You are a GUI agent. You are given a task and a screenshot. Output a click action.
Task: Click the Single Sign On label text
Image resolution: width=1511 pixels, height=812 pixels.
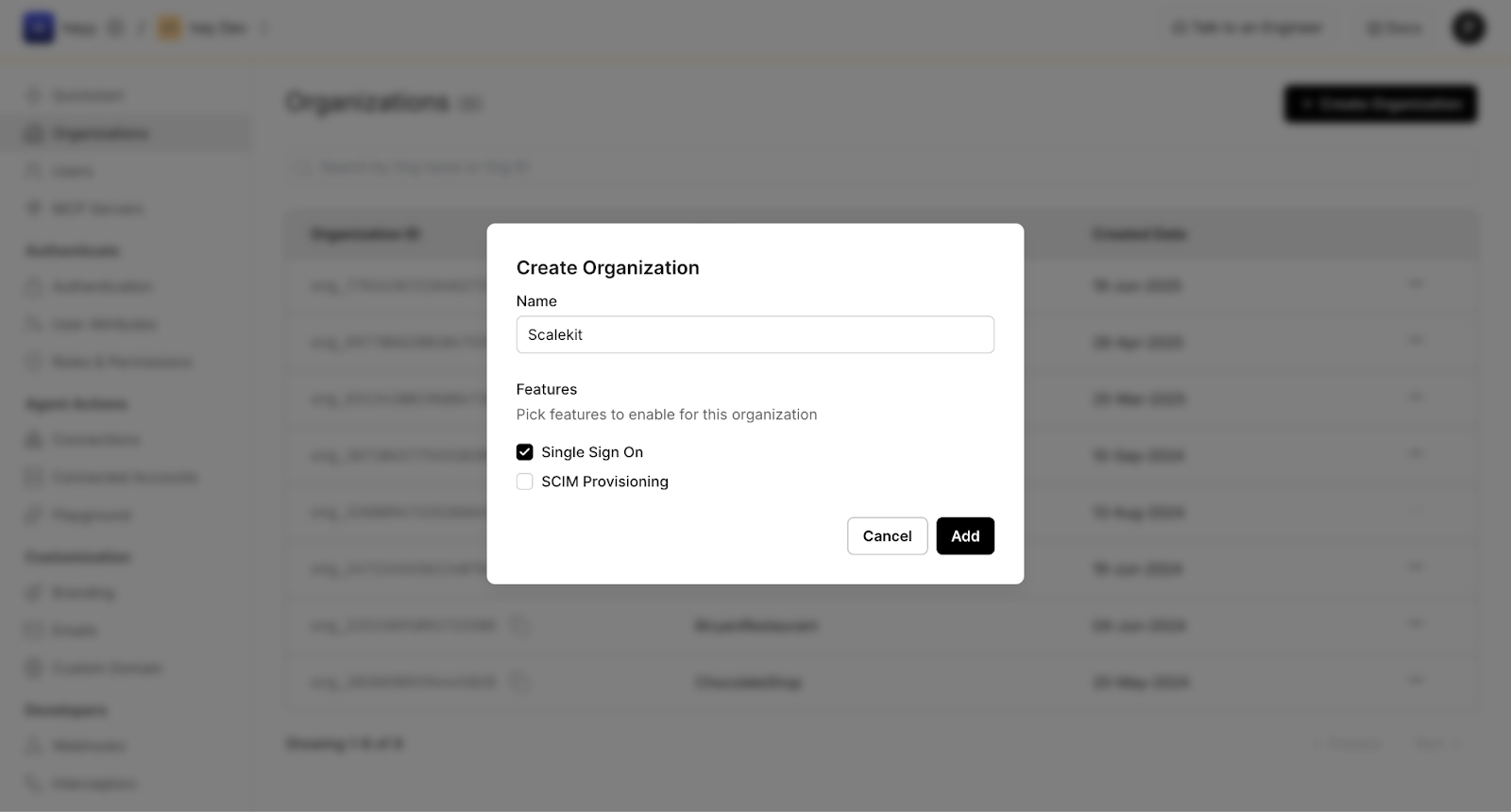pos(592,452)
